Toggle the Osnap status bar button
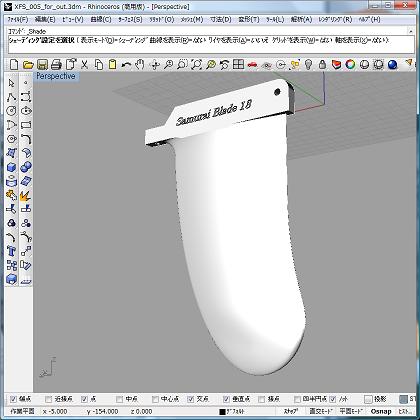 381,411
